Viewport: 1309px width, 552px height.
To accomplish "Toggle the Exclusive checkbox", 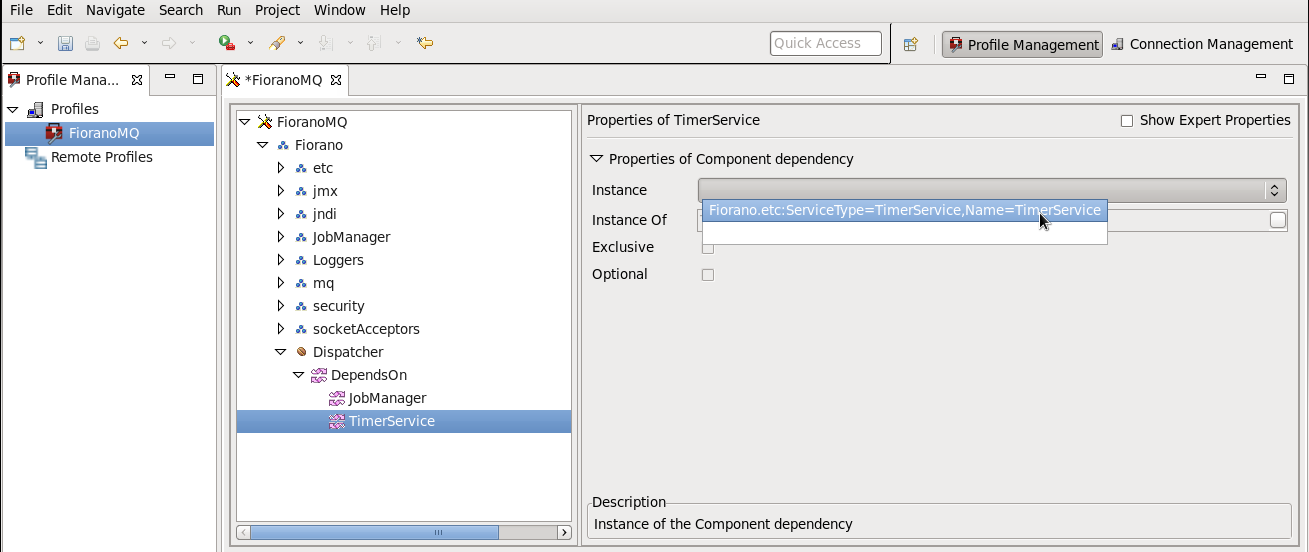I will click(x=708, y=247).
